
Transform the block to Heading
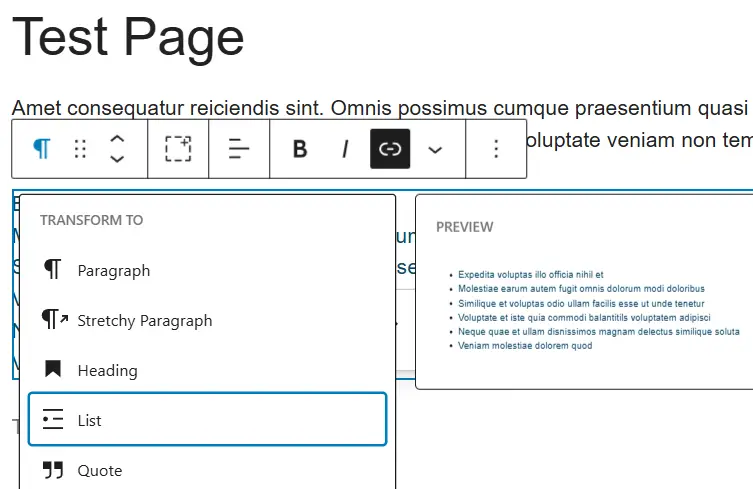[x=107, y=370]
